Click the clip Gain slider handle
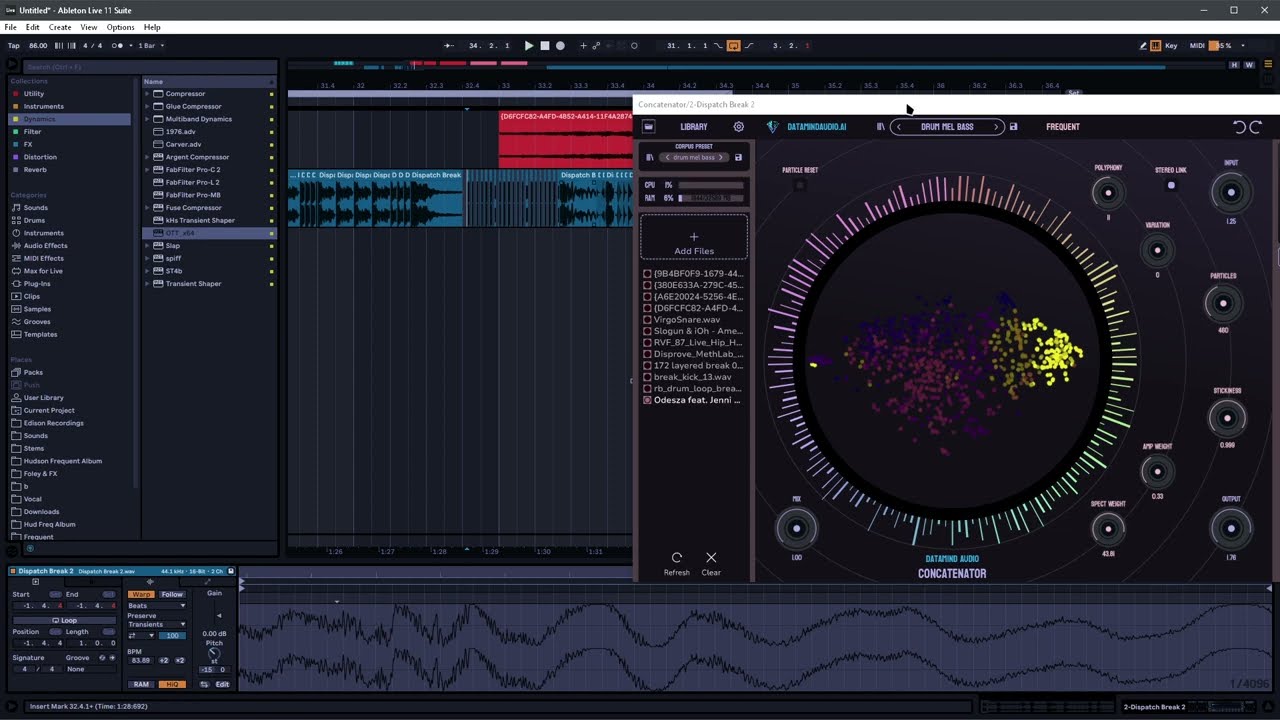The image size is (1280, 720). pyautogui.click(x=219, y=616)
